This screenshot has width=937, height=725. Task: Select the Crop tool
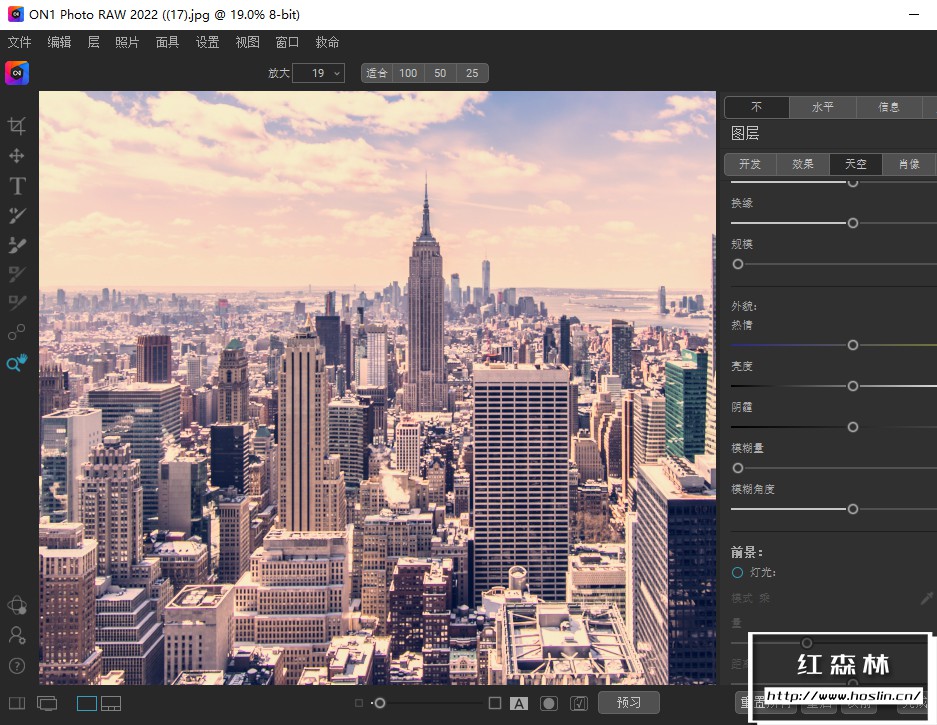17,126
